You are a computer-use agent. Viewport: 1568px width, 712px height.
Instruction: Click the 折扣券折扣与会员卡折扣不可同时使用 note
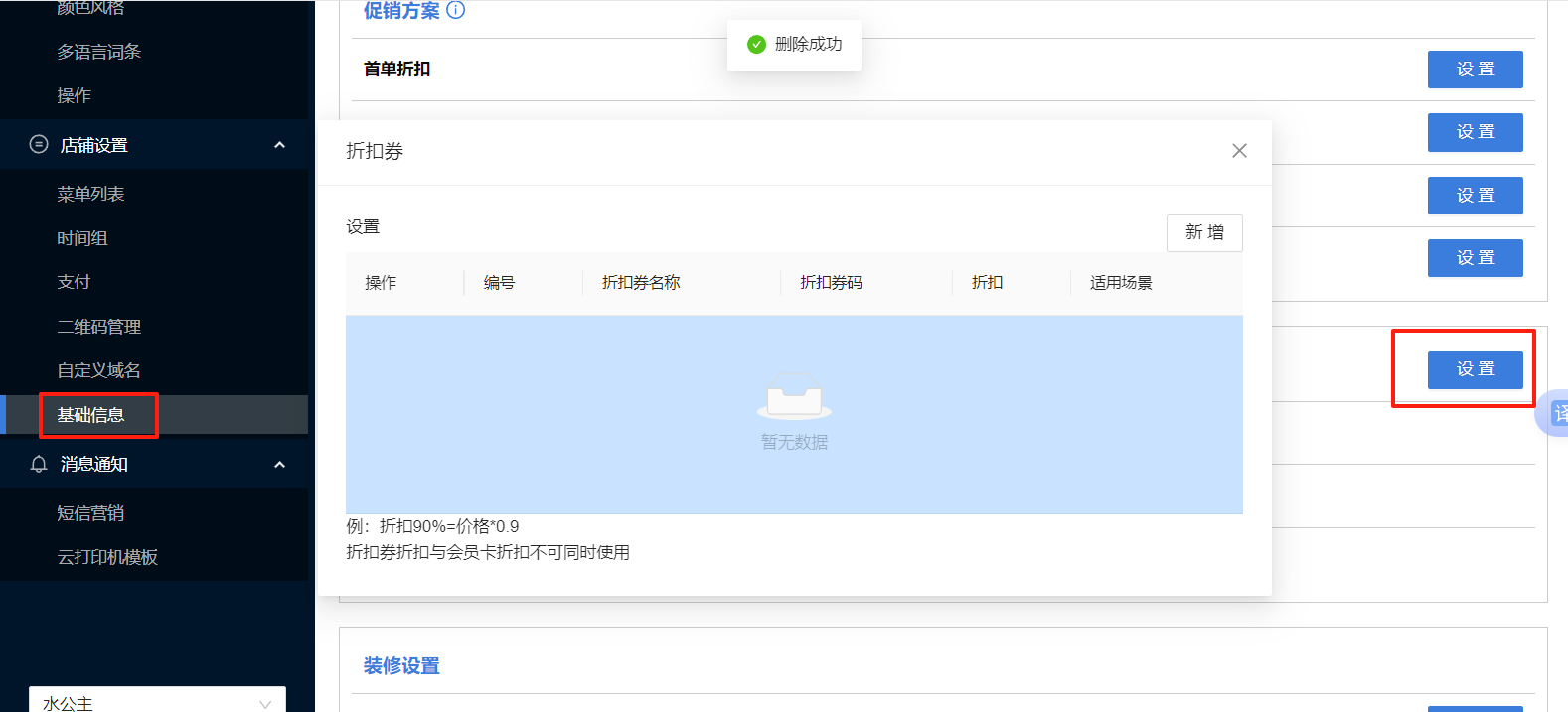[x=488, y=552]
